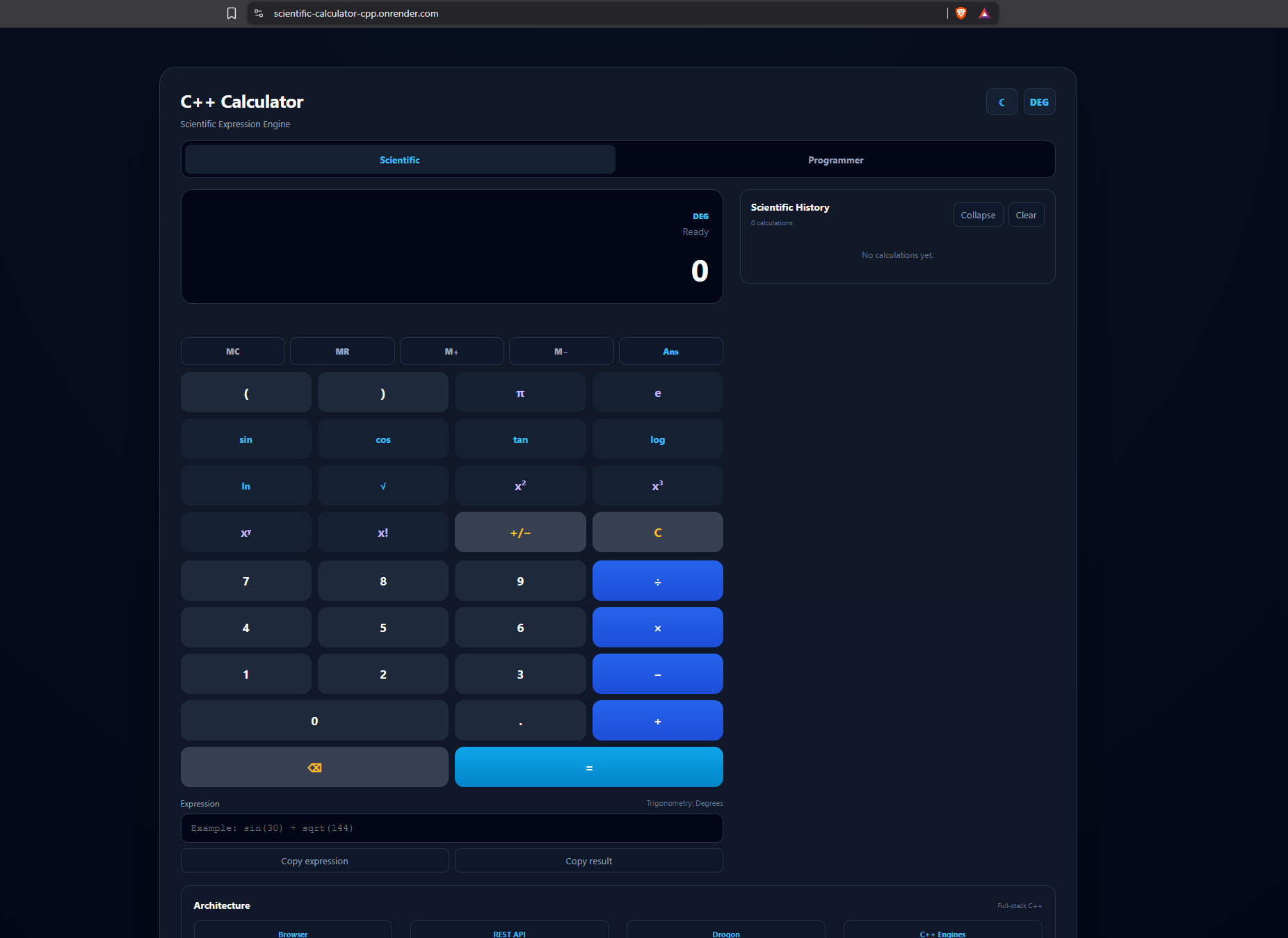Click the browser bookmark icon
Screen dimensions: 1288x938
point(232,13)
